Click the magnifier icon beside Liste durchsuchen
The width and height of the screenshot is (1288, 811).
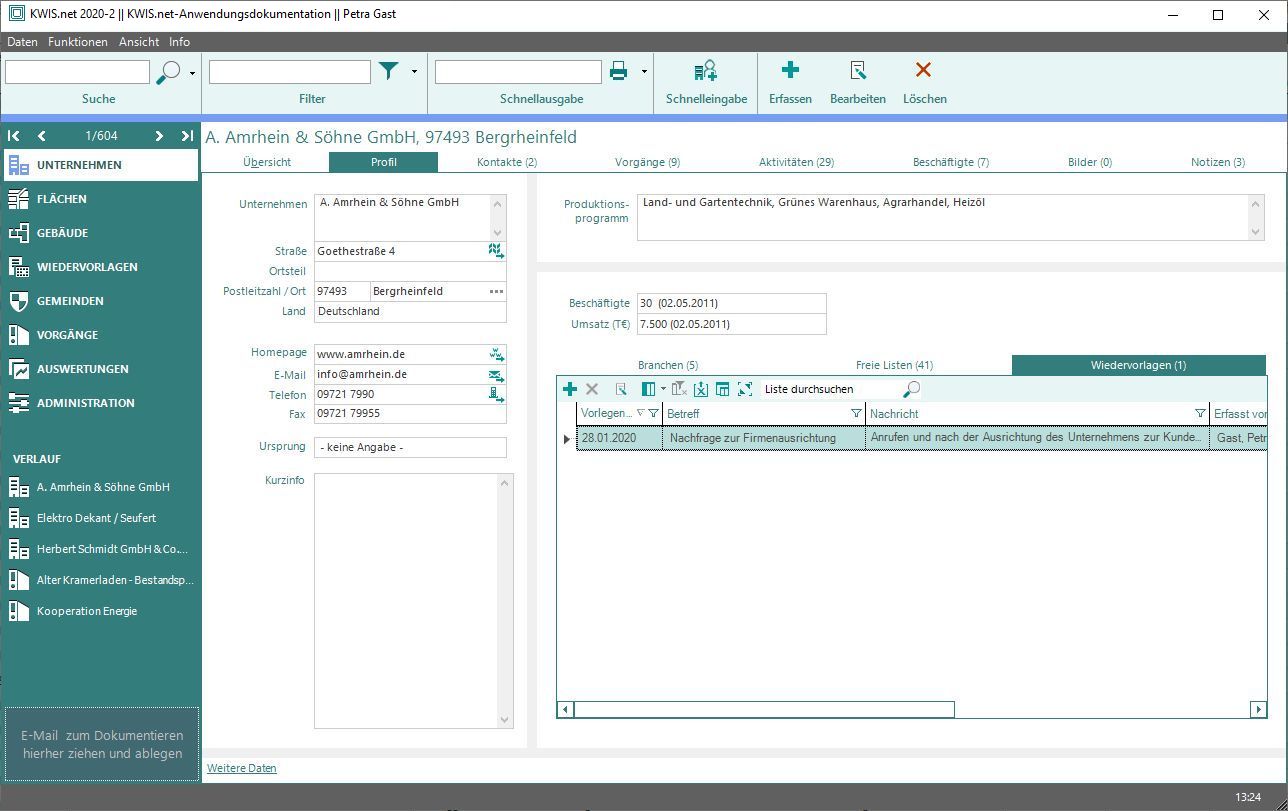[x=911, y=389]
